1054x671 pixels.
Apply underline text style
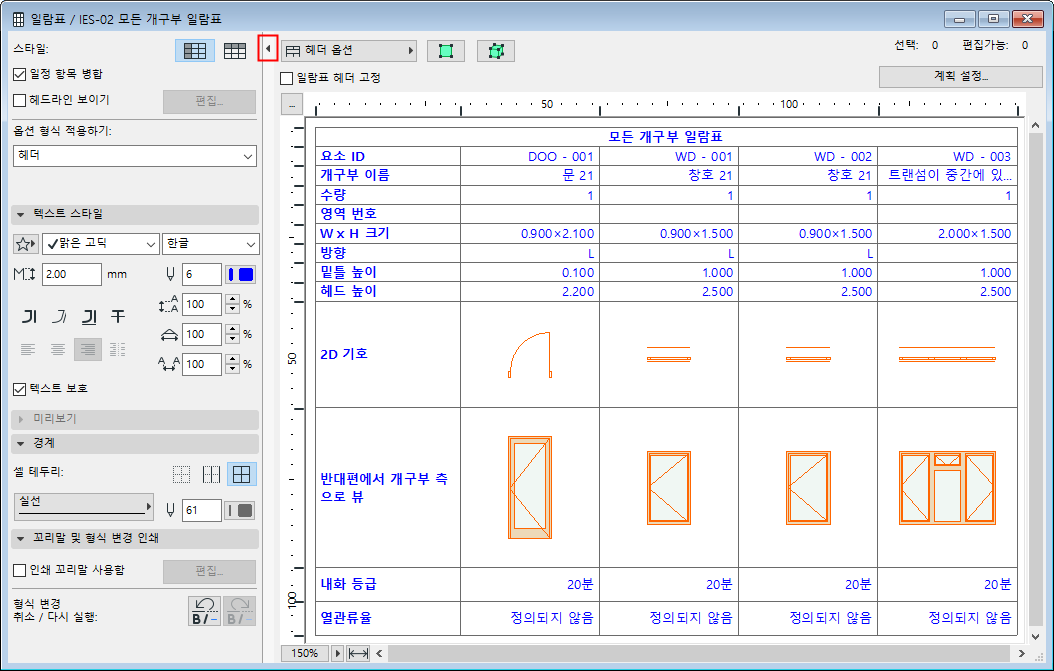(x=89, y=316)
